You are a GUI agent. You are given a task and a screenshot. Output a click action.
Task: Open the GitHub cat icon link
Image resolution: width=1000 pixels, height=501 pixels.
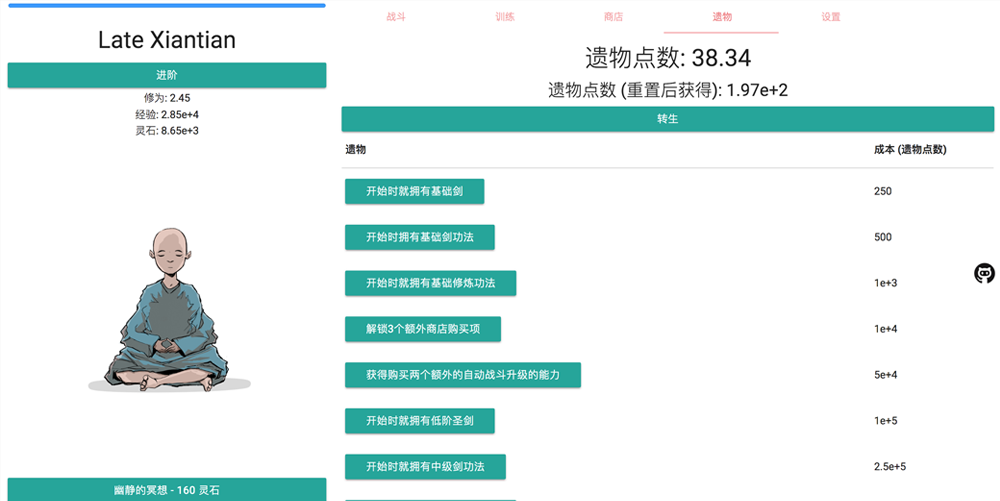click(x=985, y=273)
